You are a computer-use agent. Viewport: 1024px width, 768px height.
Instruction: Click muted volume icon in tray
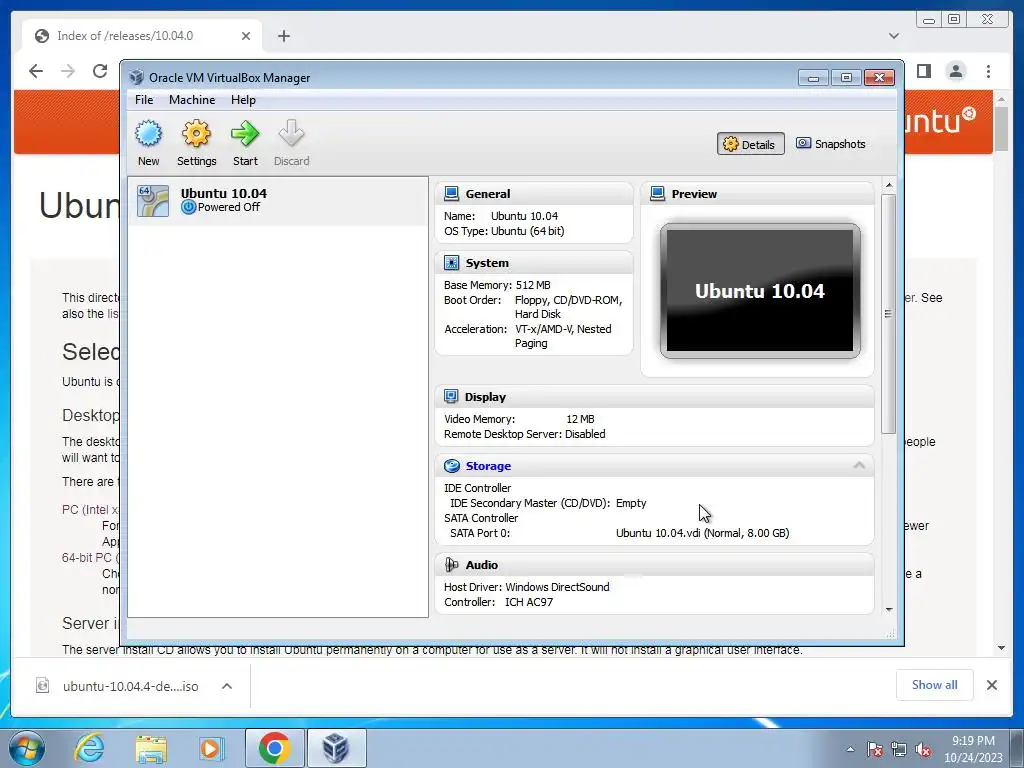923,750
